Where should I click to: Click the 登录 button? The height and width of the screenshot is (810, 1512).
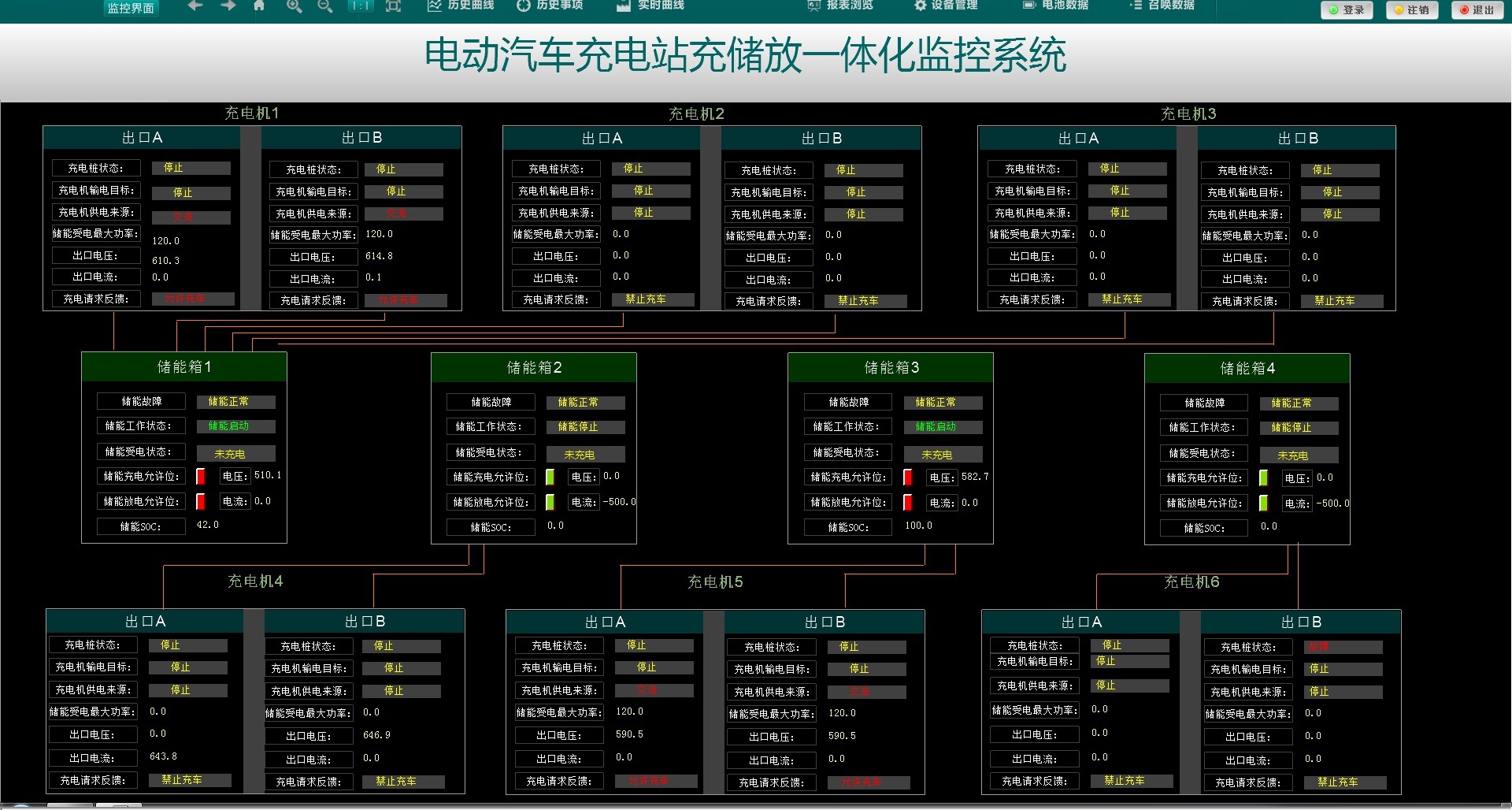(x=1347, y=10)
